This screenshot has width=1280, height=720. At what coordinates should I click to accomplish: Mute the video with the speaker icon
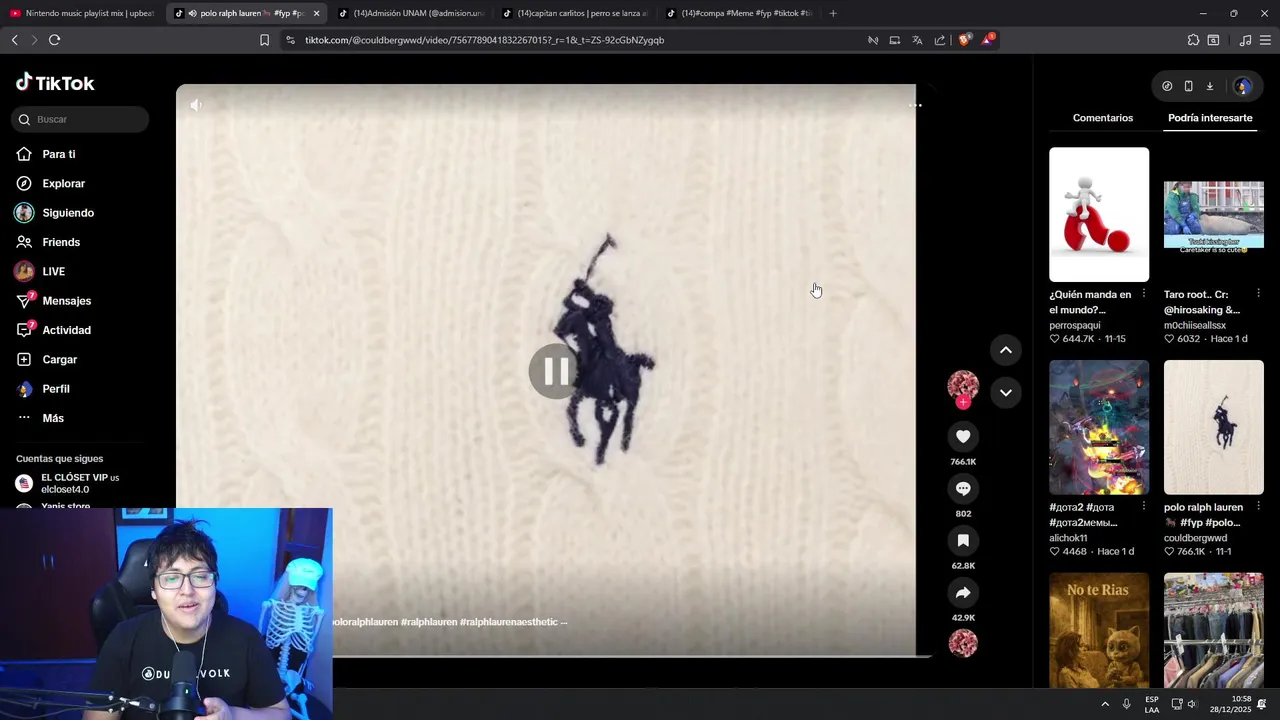point(196,105)
